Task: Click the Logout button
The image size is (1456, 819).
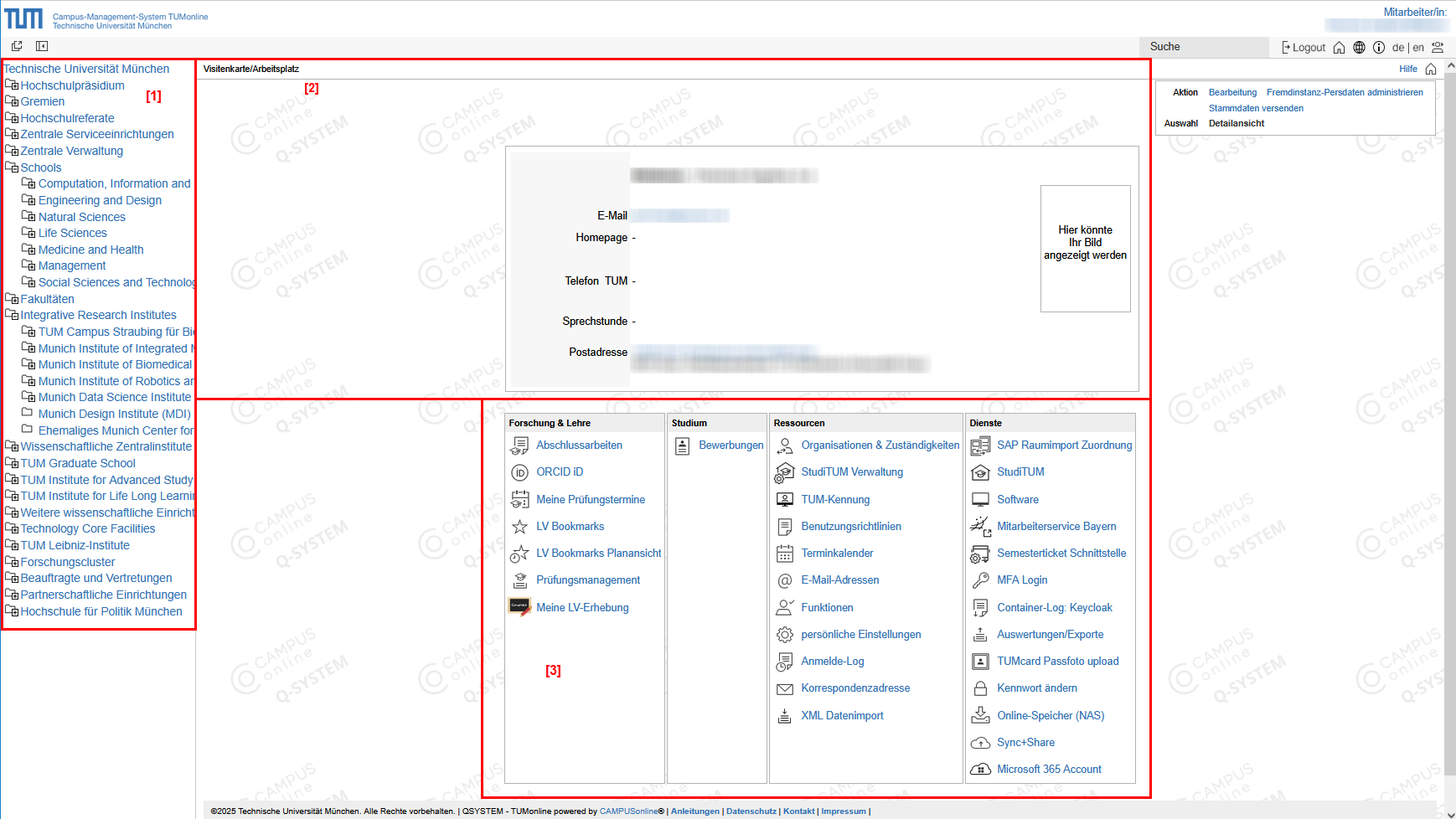Action: coord(1304,48)
